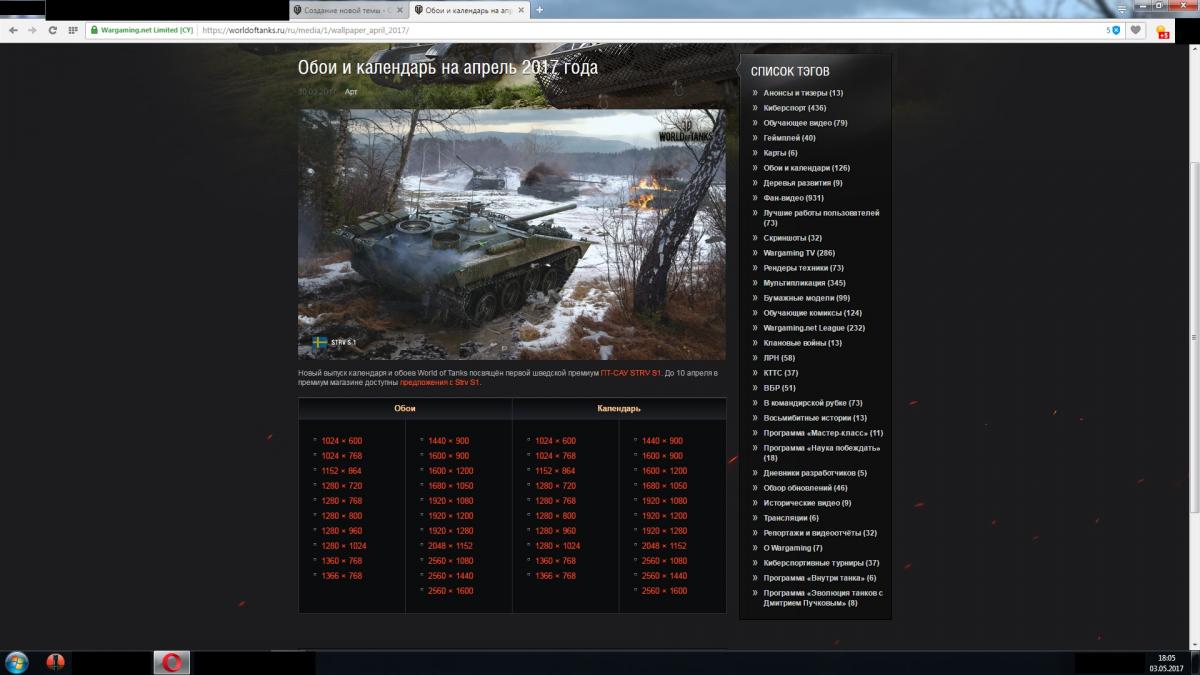The height and width of the screenshot is (675, 1200).
Task: Open the 'Дневники разработчиков (5)' tag
Action: coord(815,473)
